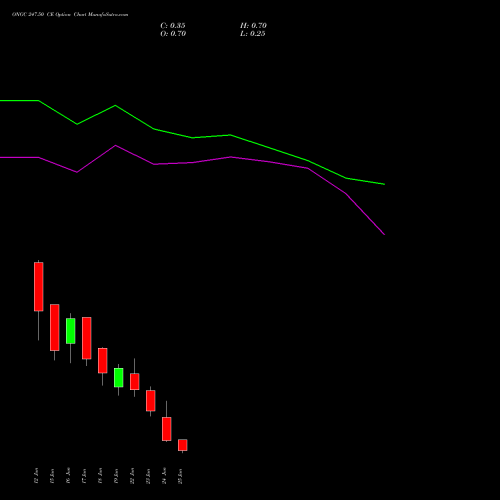Click the red candle for 22 Jan
Image resolution: width=500 pixels, height=500 pixels.
point(135,382)
